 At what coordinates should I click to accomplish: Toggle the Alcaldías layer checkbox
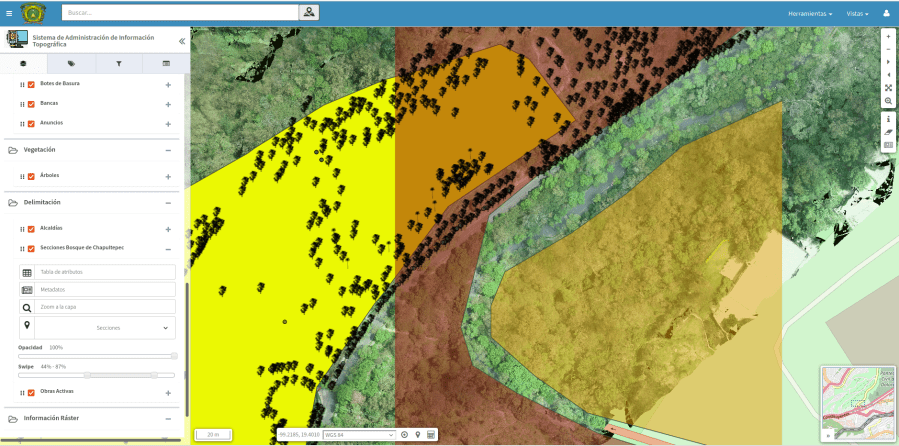pyautogui.click(x=31, y=229)
